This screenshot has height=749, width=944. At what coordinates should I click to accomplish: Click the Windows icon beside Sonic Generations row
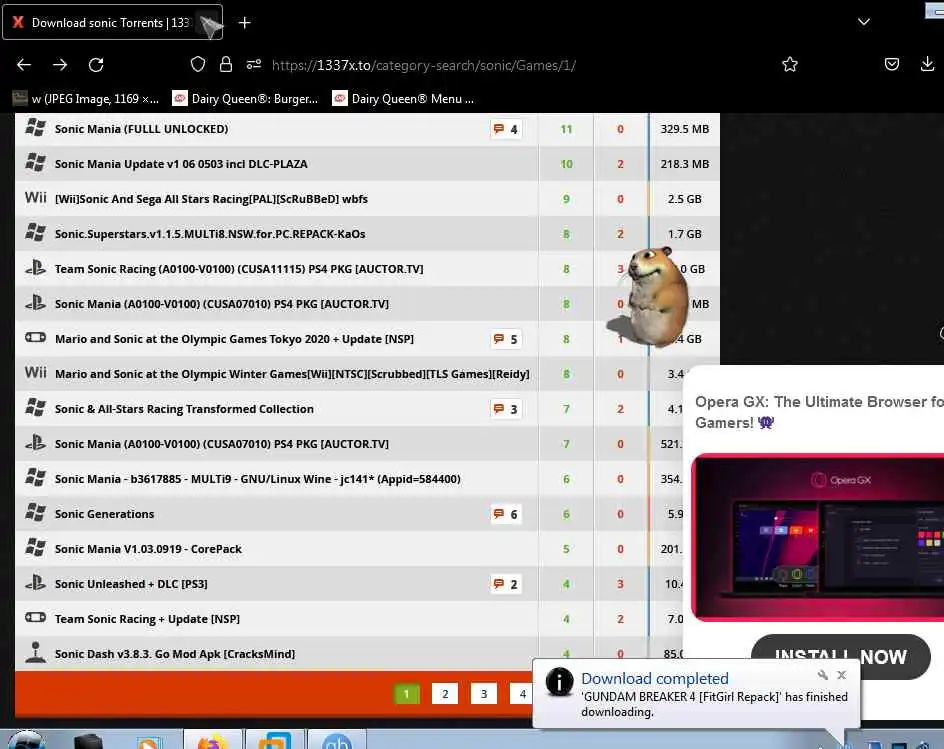coord(36,512)
